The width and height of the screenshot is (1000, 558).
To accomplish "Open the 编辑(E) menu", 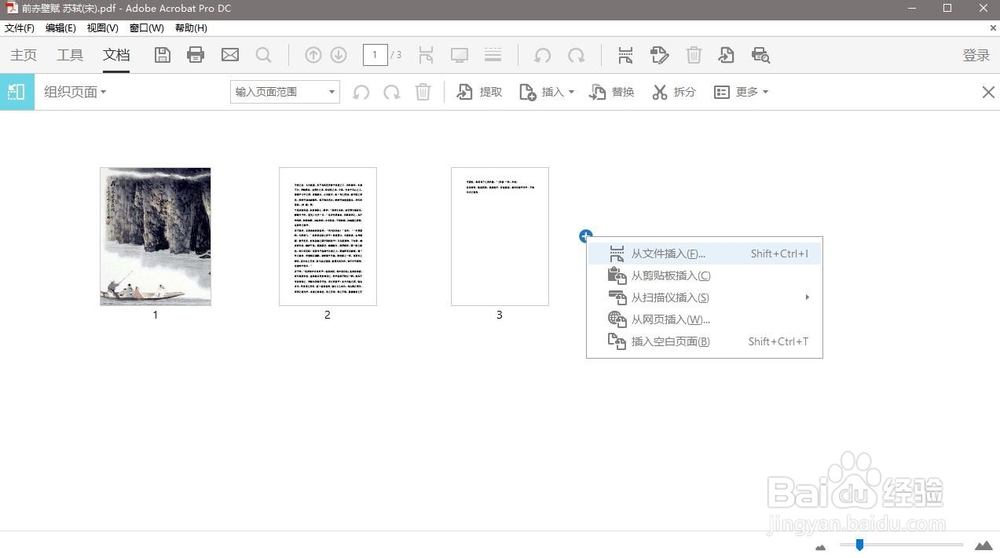I will point(61,28).
